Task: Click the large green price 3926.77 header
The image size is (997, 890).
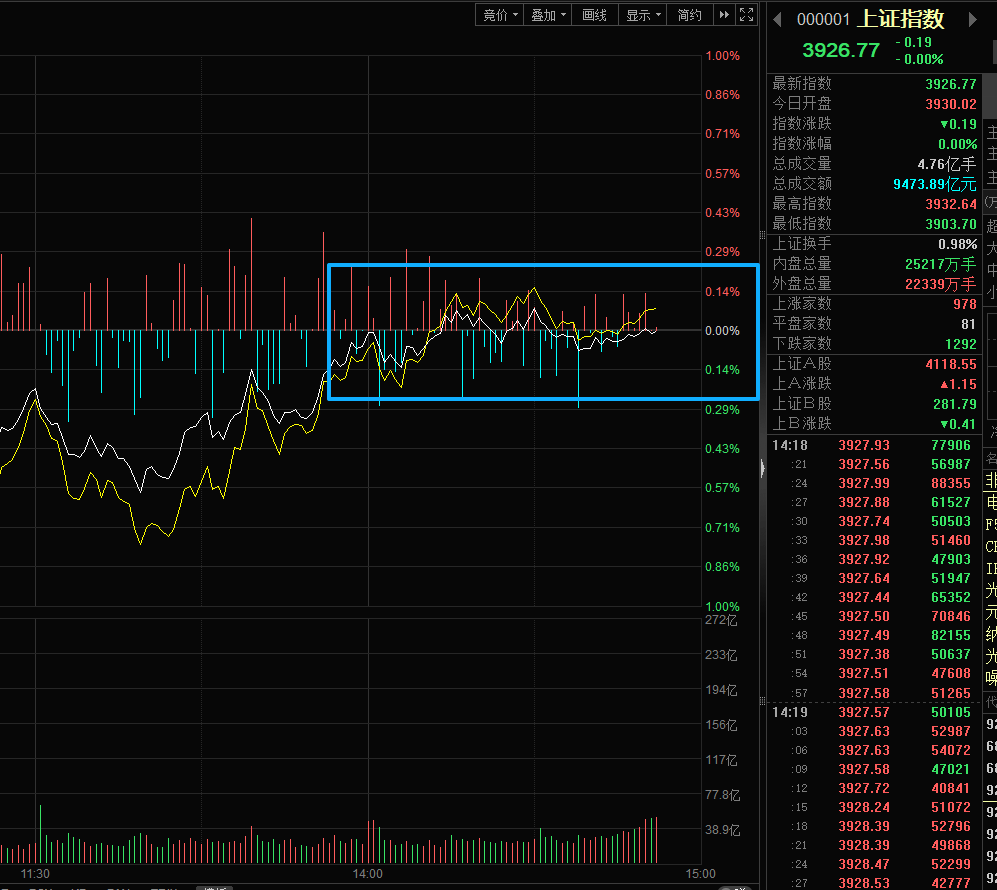Action: click(841, 50)
